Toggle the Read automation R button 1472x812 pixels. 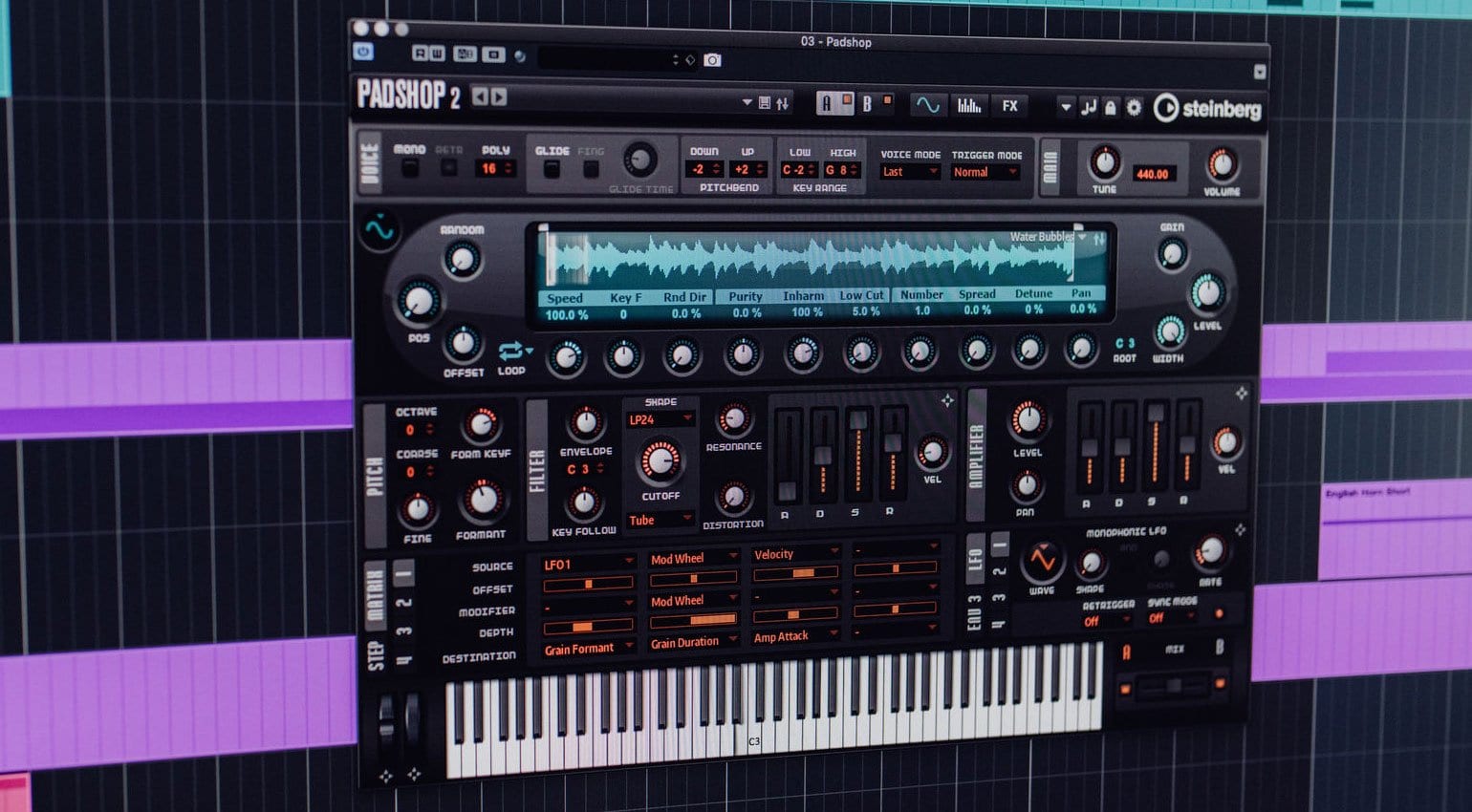(x=421, y=53)
